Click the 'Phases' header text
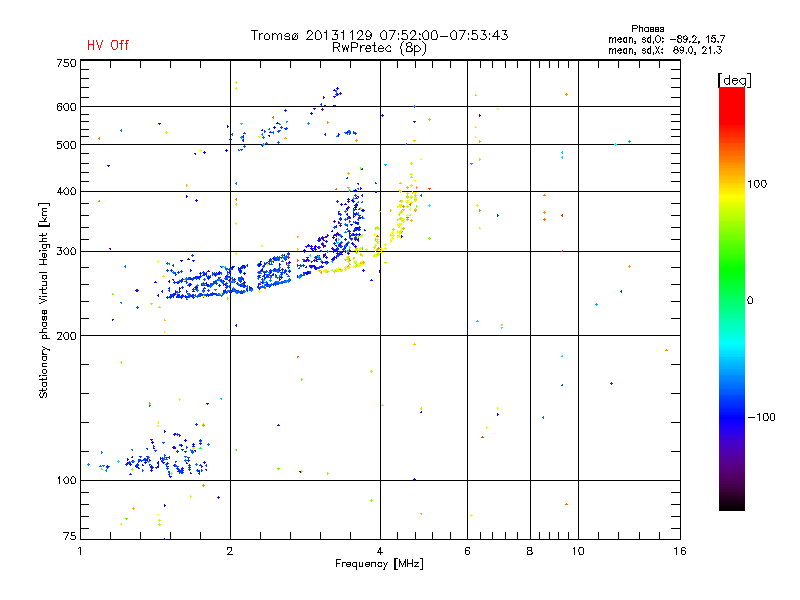The height and width of the screenshot is (600, 800). 647,29
